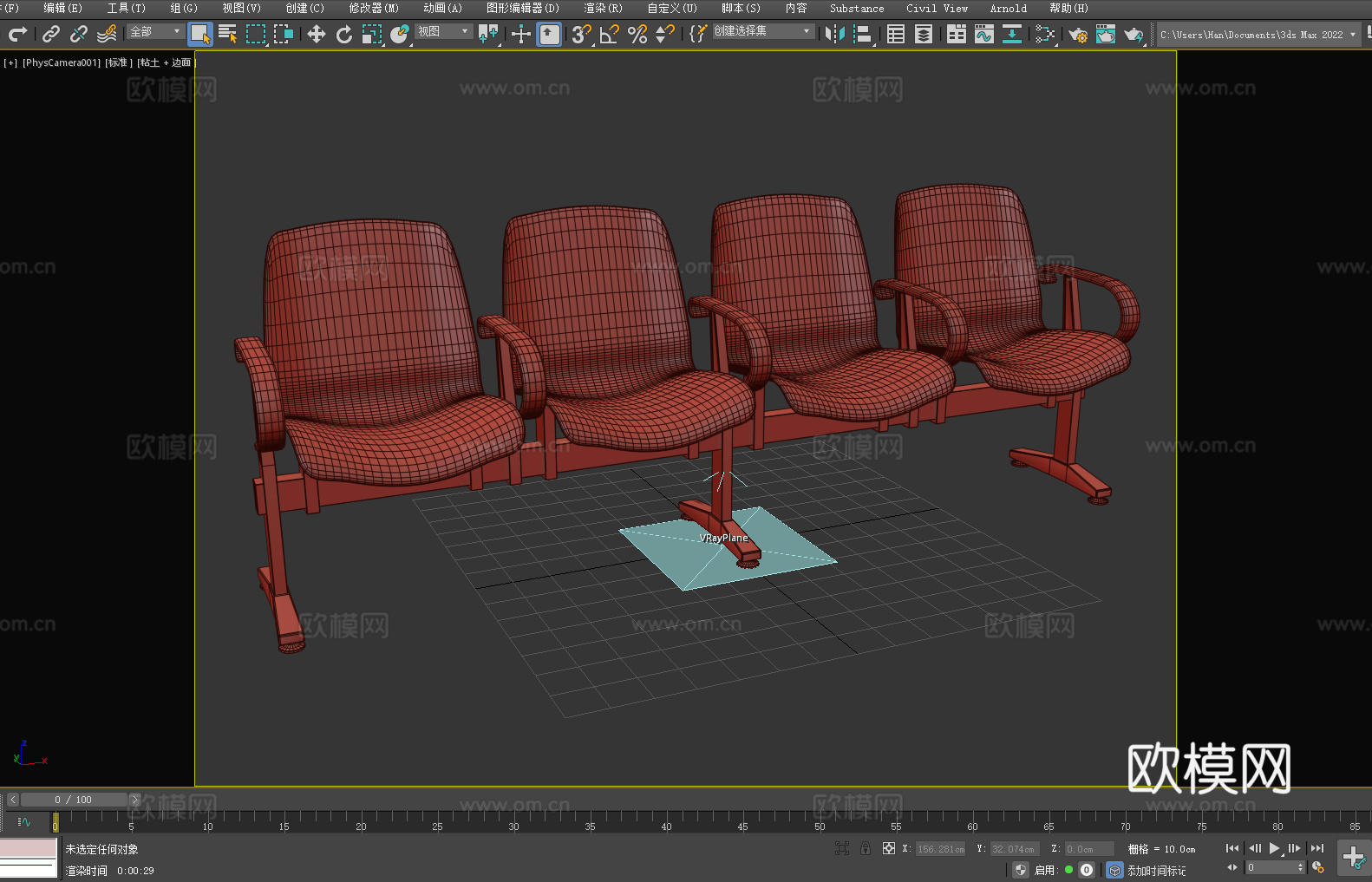The image size is (1372, 882).
Task: Click timeline previous-frame arrow beside 0 / 100
Action: pyautogui.click(x=12, y=800)
